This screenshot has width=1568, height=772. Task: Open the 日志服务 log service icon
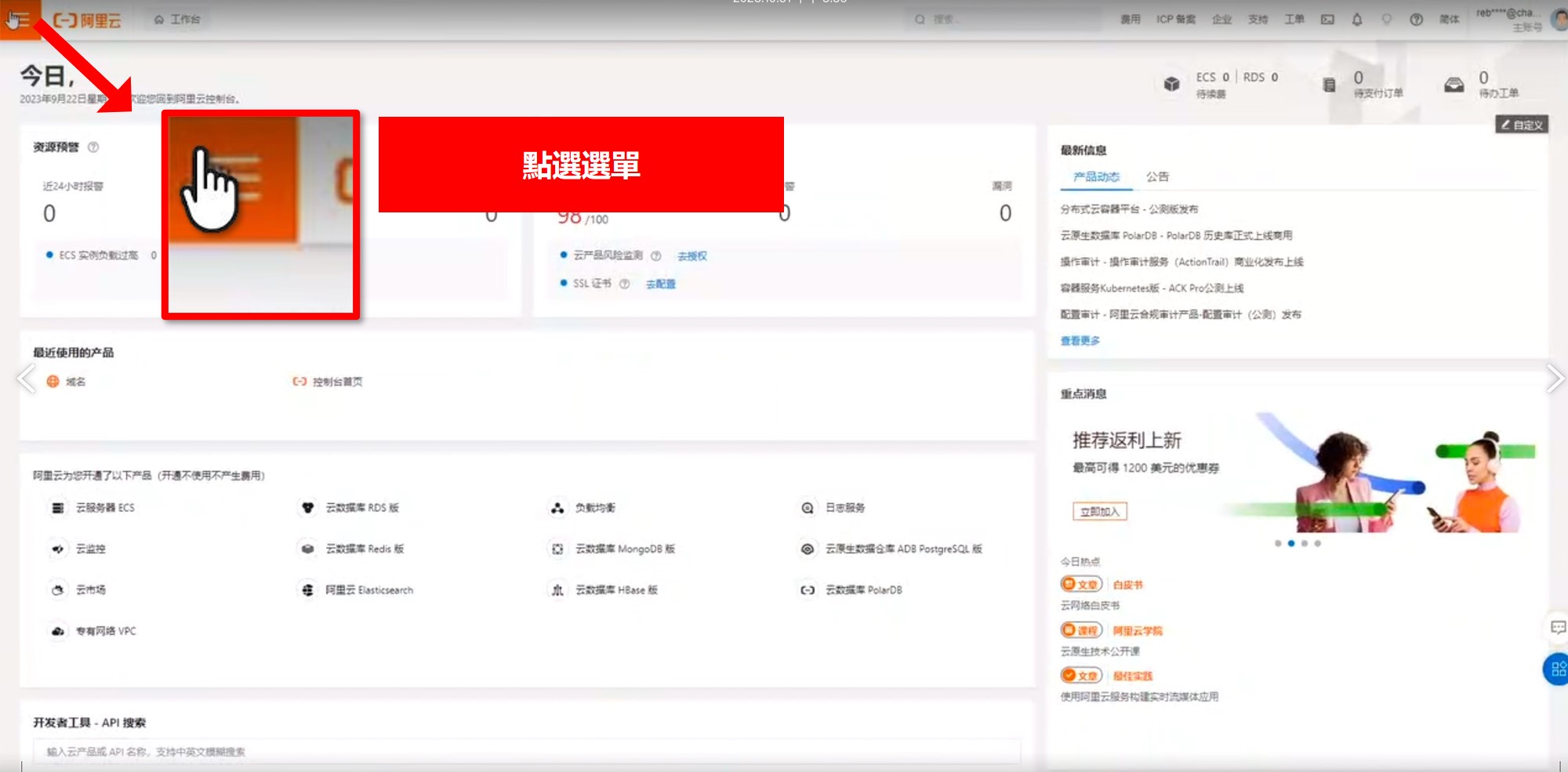[808, 508]
